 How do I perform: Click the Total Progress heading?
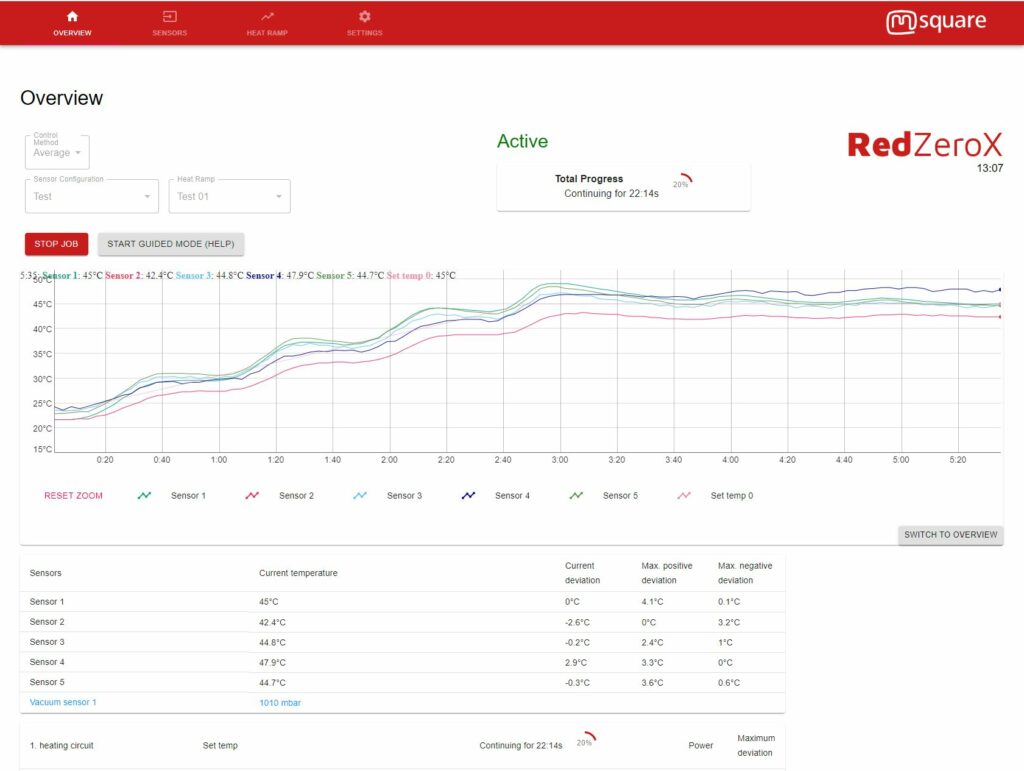[589, 179]
